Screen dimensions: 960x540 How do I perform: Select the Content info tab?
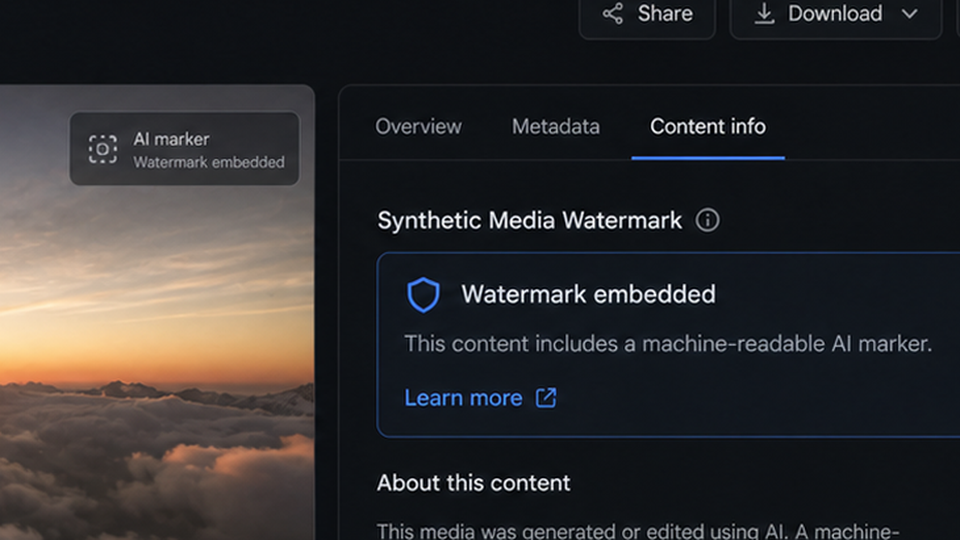coord(708,127)
